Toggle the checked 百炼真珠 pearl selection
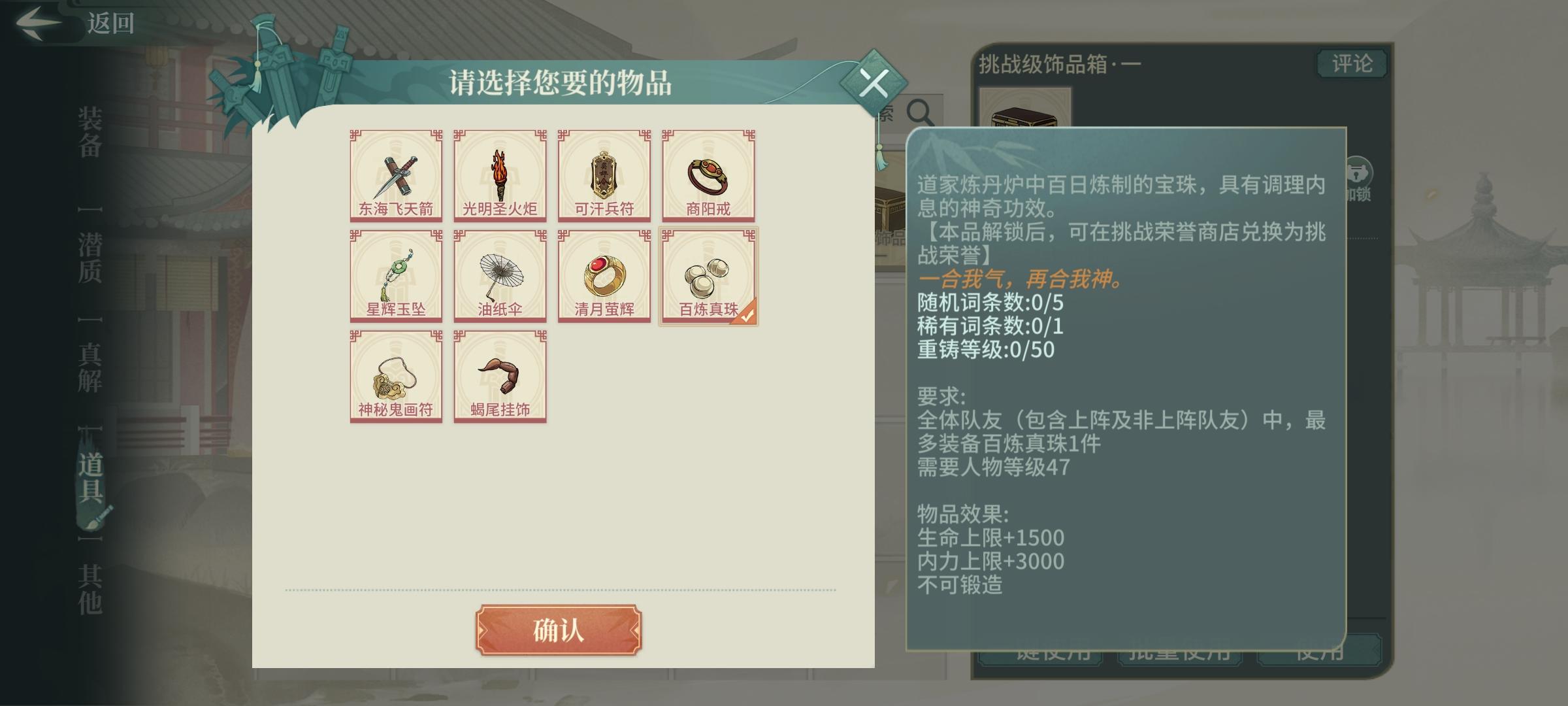 point(709,276)
